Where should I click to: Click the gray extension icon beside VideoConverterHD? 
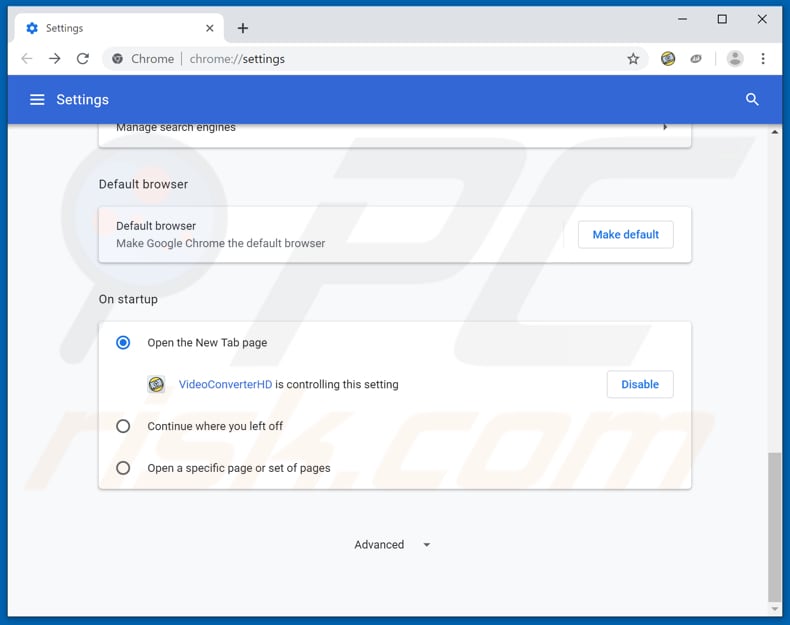coord(696,59)
